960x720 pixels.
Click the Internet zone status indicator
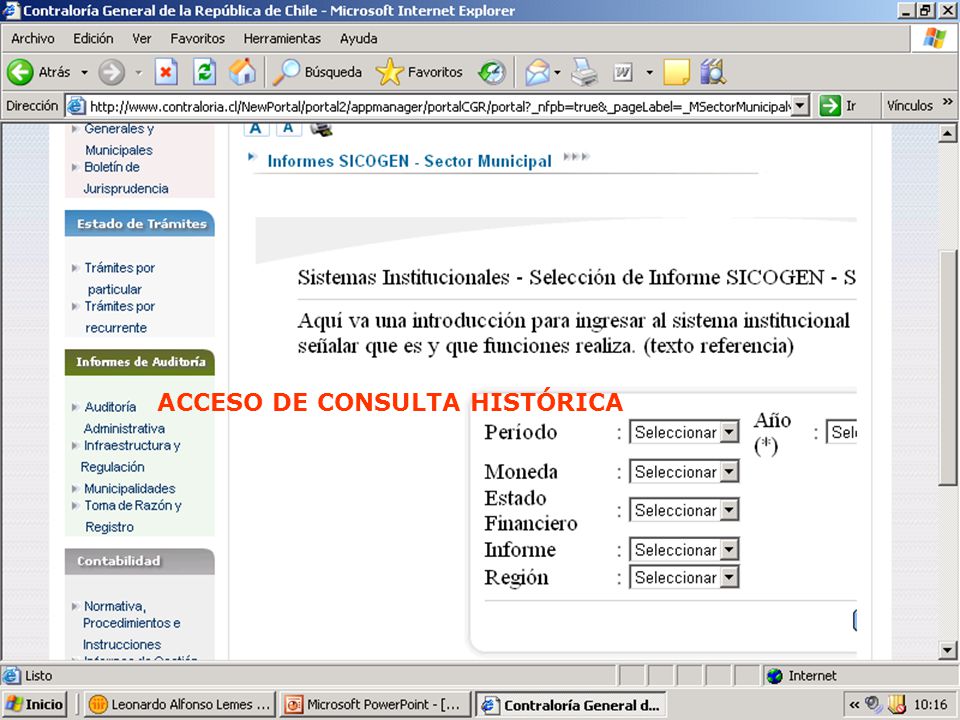click(801, 676)
